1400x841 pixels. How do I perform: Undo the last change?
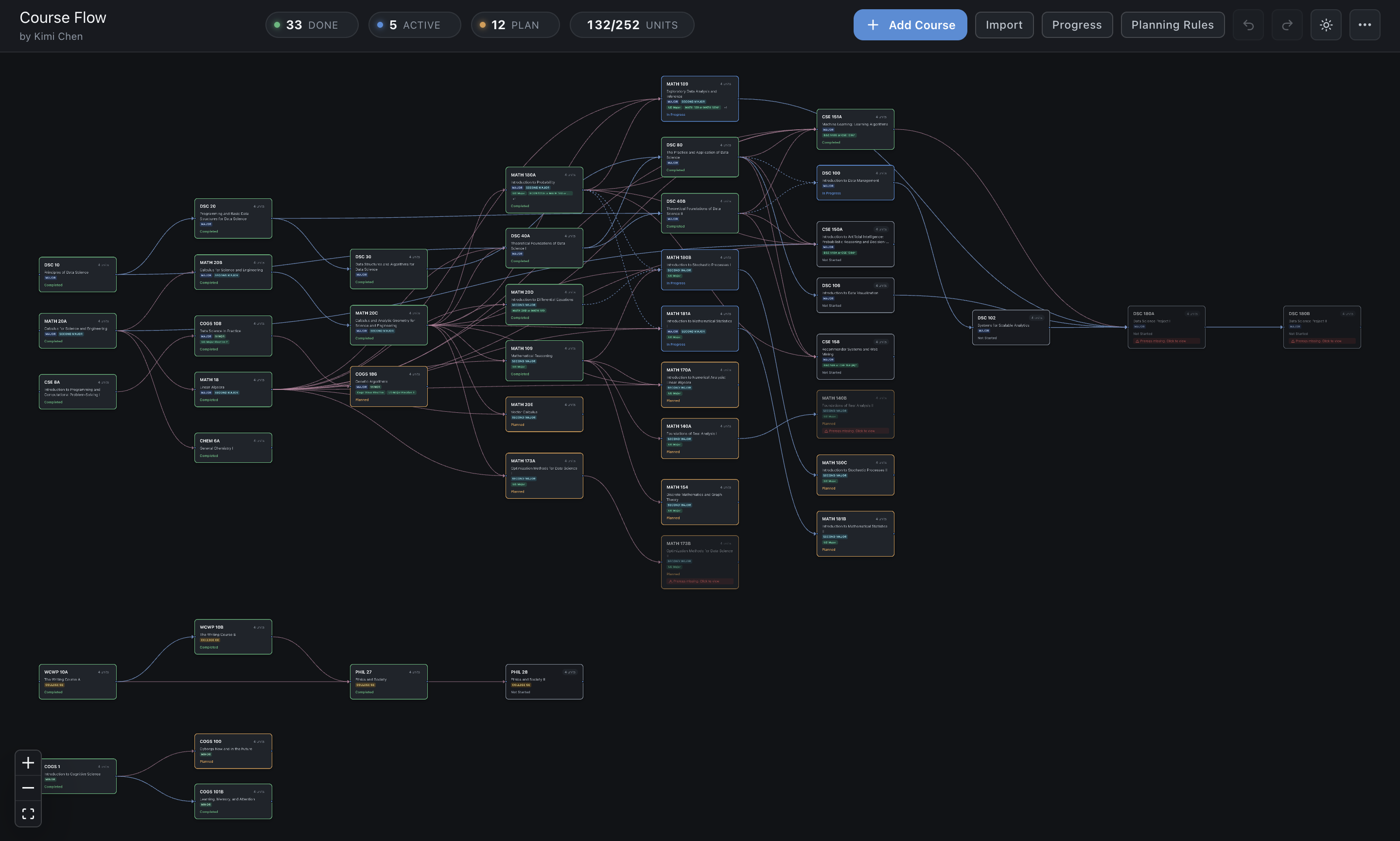click(1248, 24)
